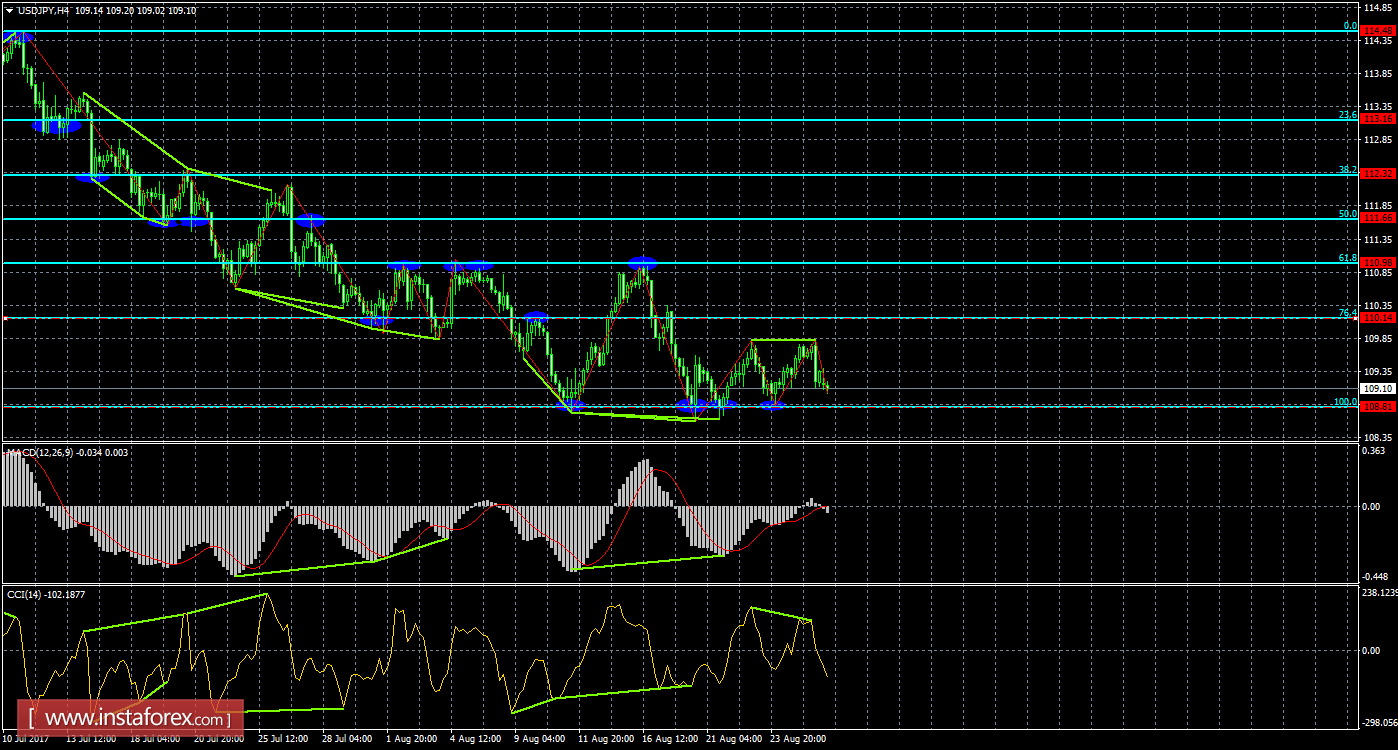Select the 113.16 red price label

click(1379, 119)
